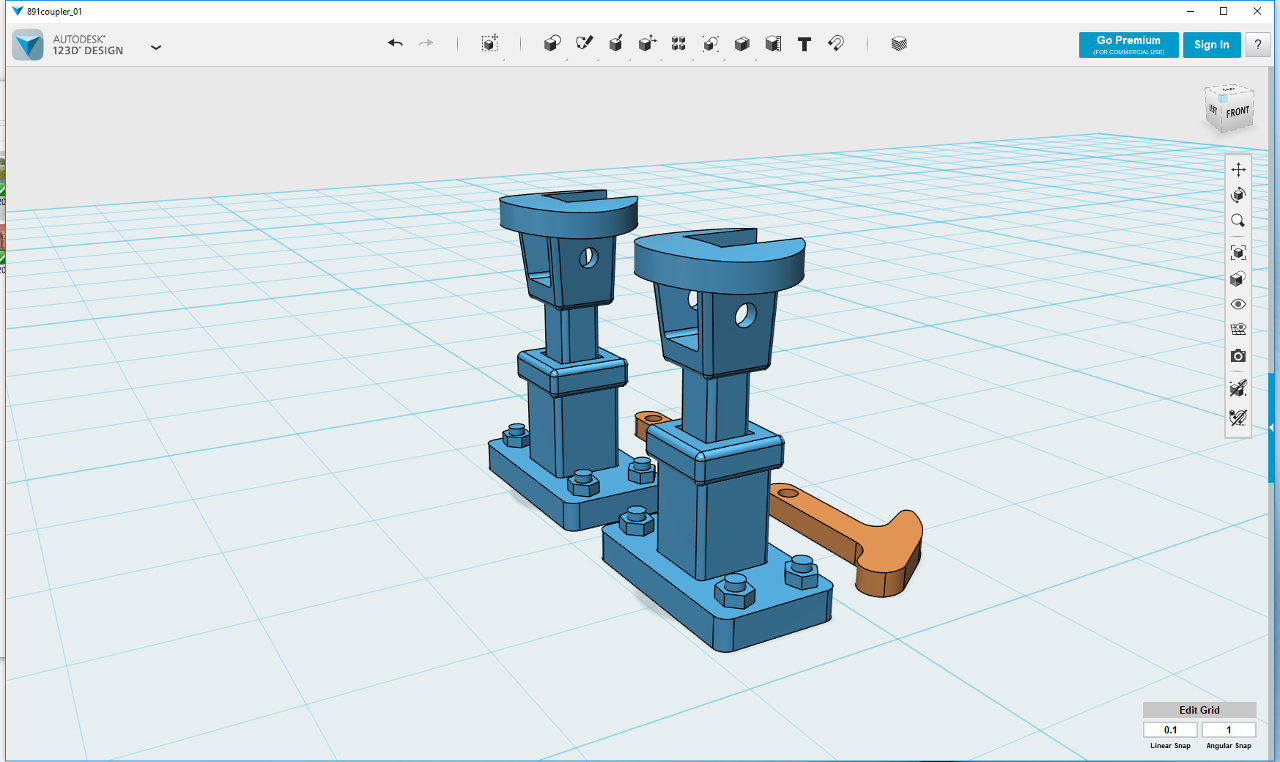Image resolution: width=1280 pixels, height=762 pixels.
Task: Click the Sign In button
Action: click(x=1212, y=45)
